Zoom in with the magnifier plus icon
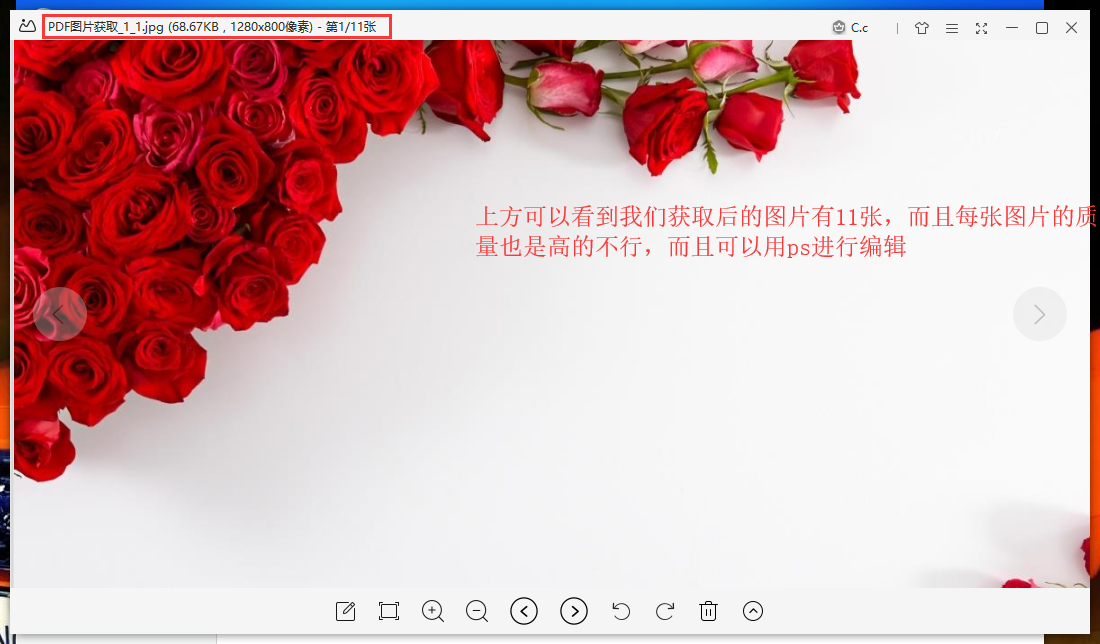The image size is (1100, 644). click(x=433, y=611)
